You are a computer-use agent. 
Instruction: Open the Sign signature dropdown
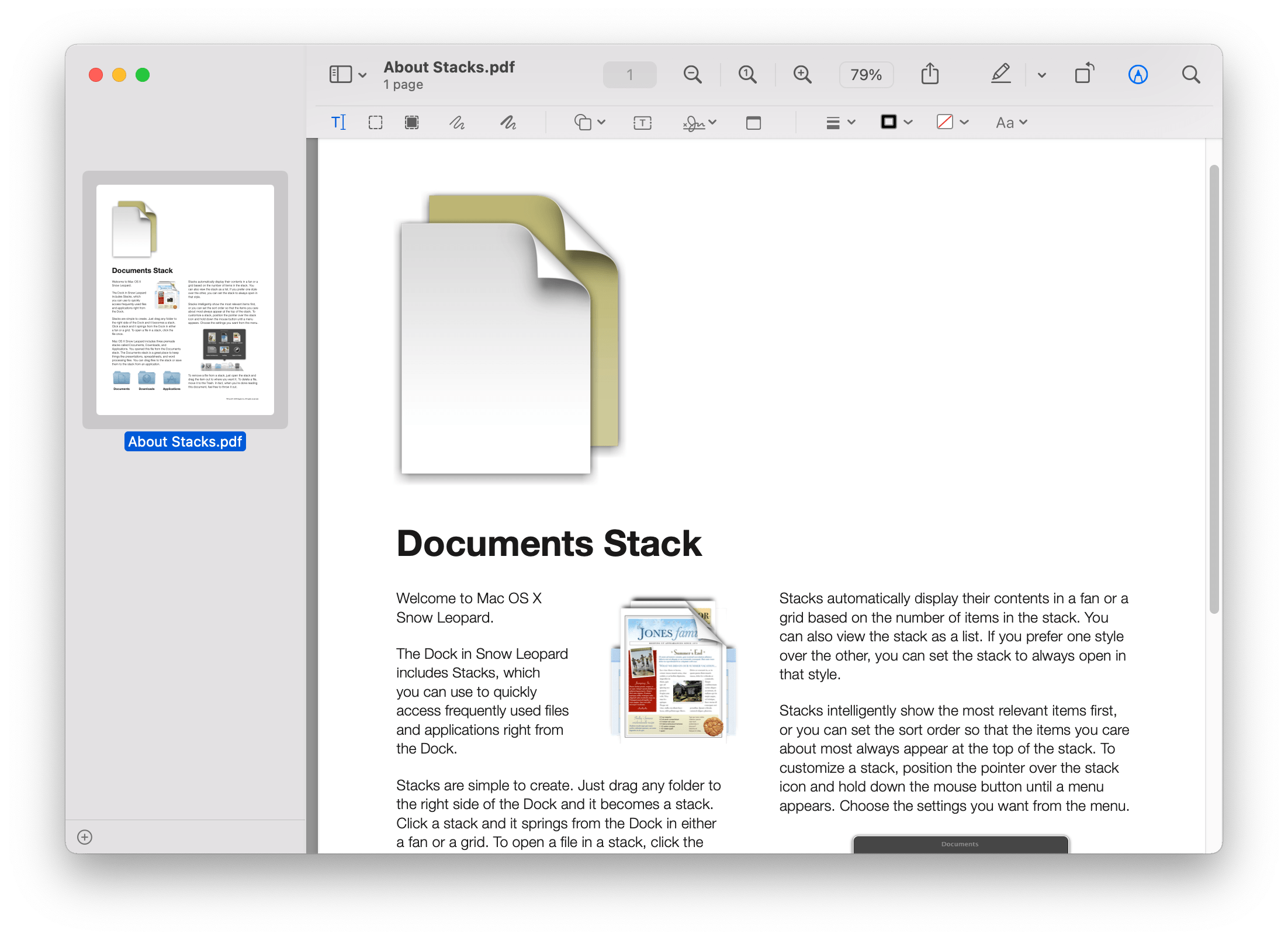pyautogui.click(x=700, y=123)
